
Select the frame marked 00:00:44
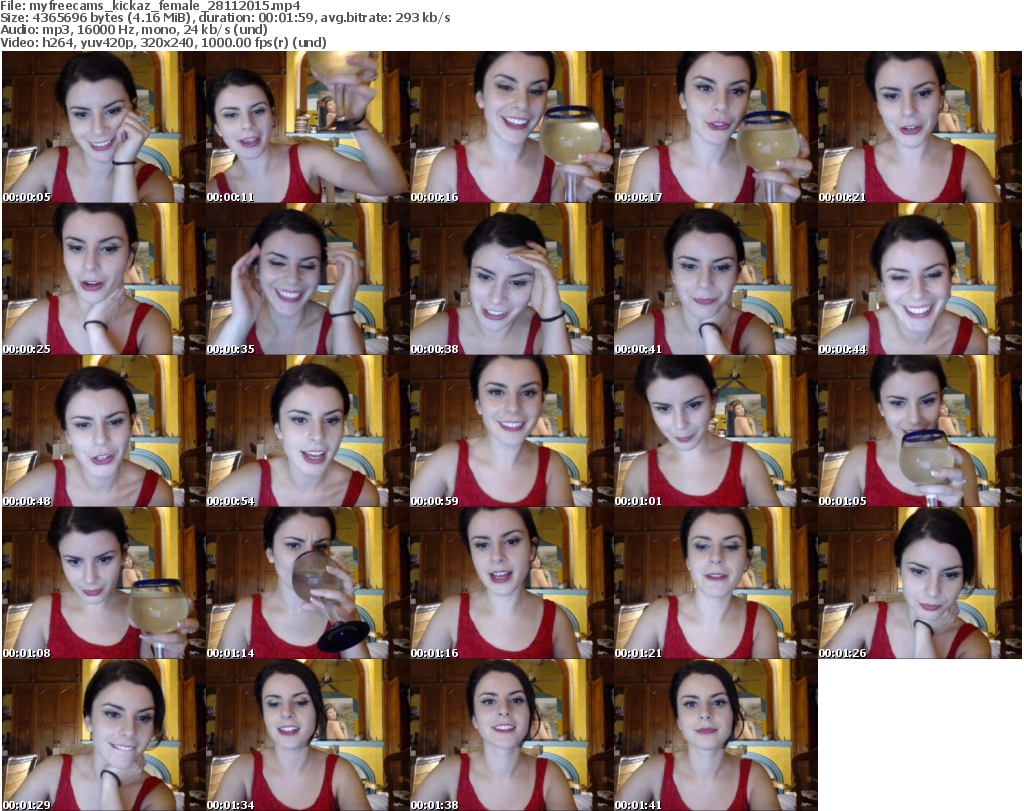coord(919,279)
